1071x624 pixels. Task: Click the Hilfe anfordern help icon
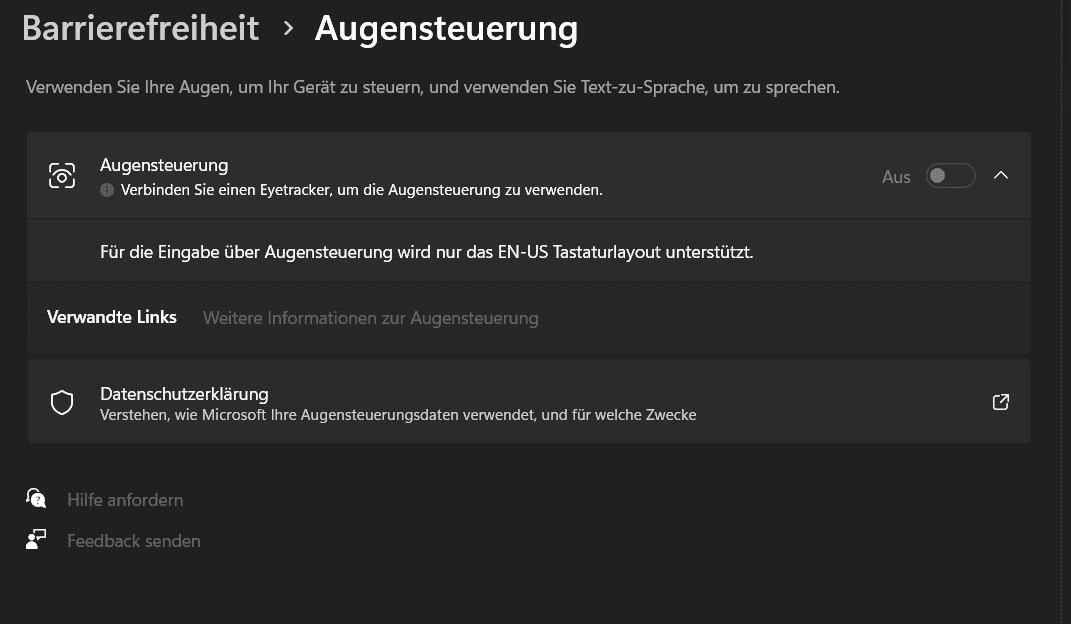pos(36,498)
